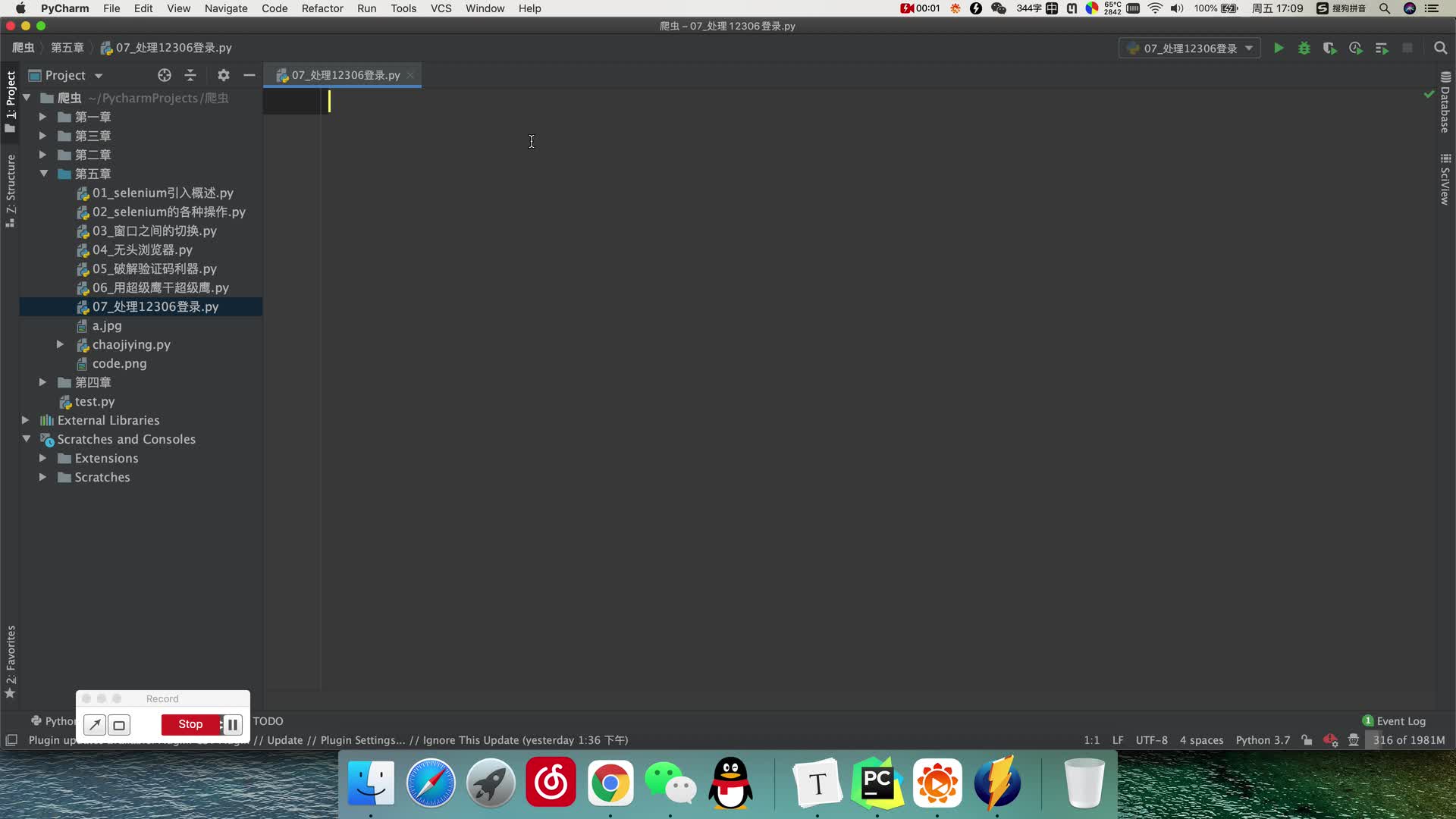Select test.py in project tree

[x=95, y=401]
